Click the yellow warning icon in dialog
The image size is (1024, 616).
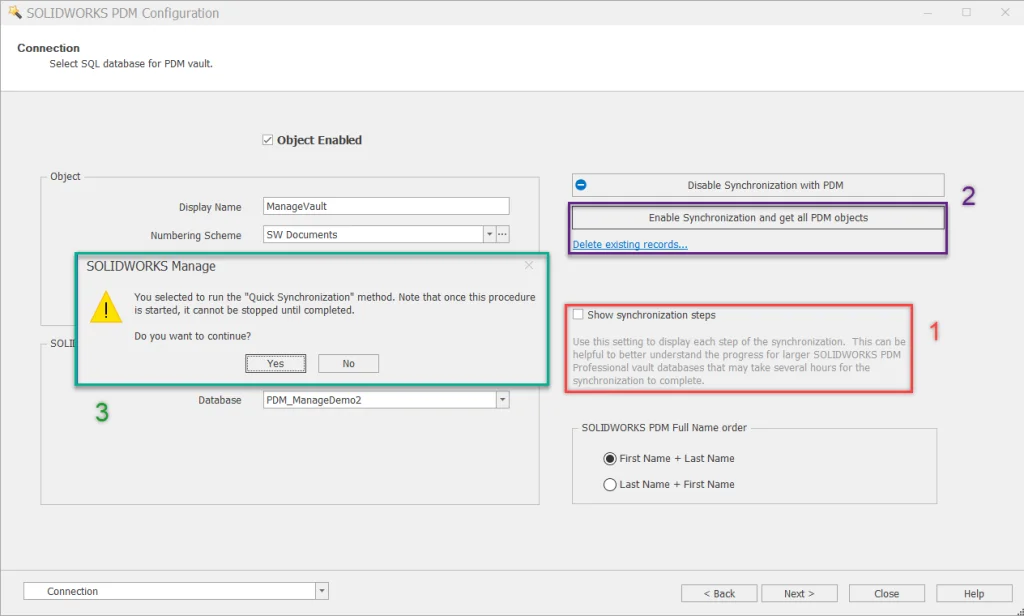click(106, 307)
